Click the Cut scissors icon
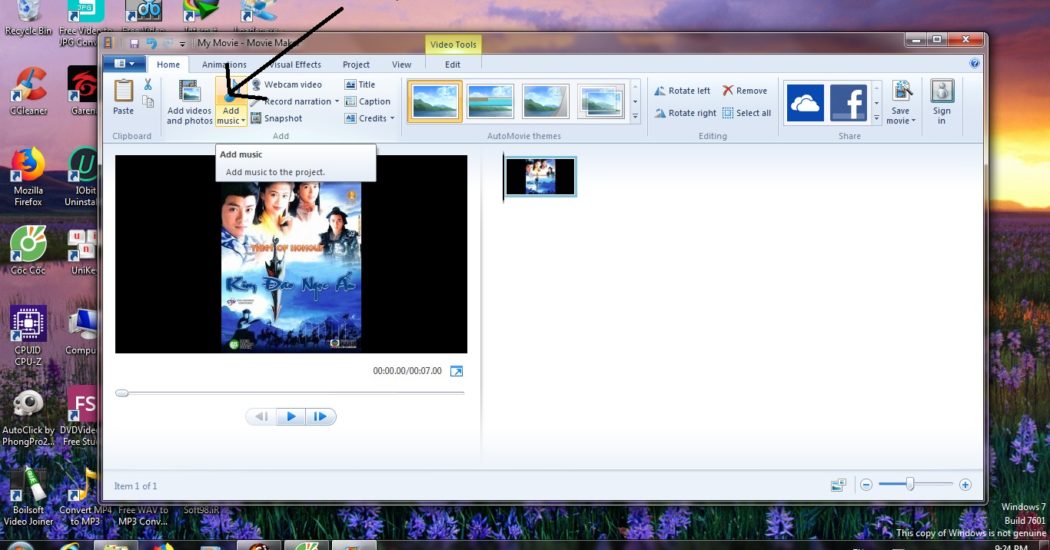The image size is (1050, 550). [148, 84]
